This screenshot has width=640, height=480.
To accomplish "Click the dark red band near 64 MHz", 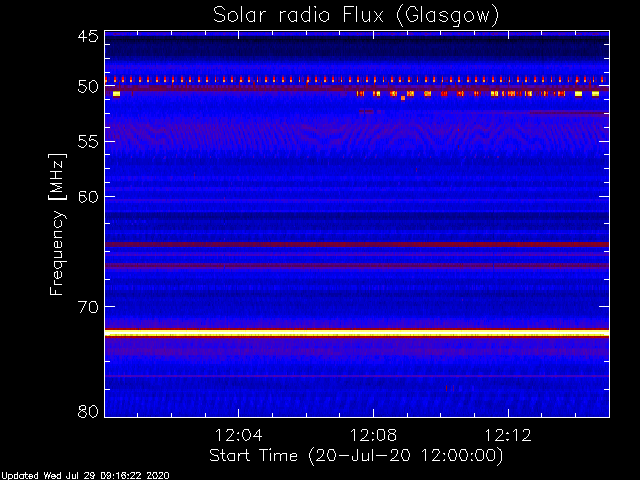I will (x=357, y=244).
